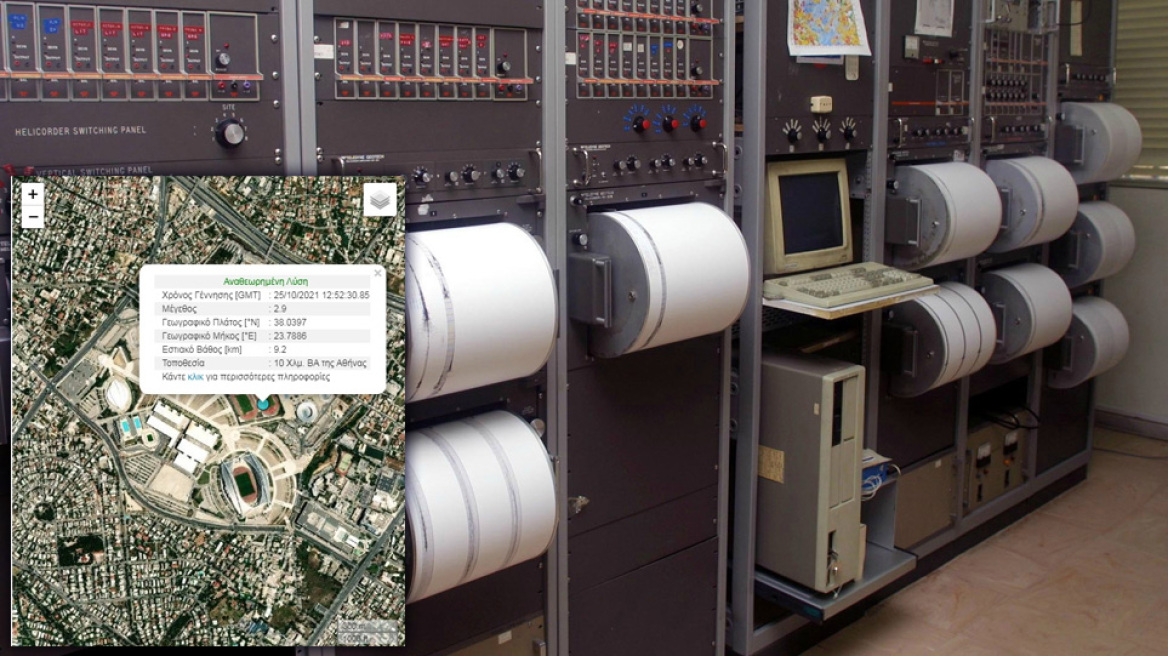Close the earthquake info popup

[377, 272]
